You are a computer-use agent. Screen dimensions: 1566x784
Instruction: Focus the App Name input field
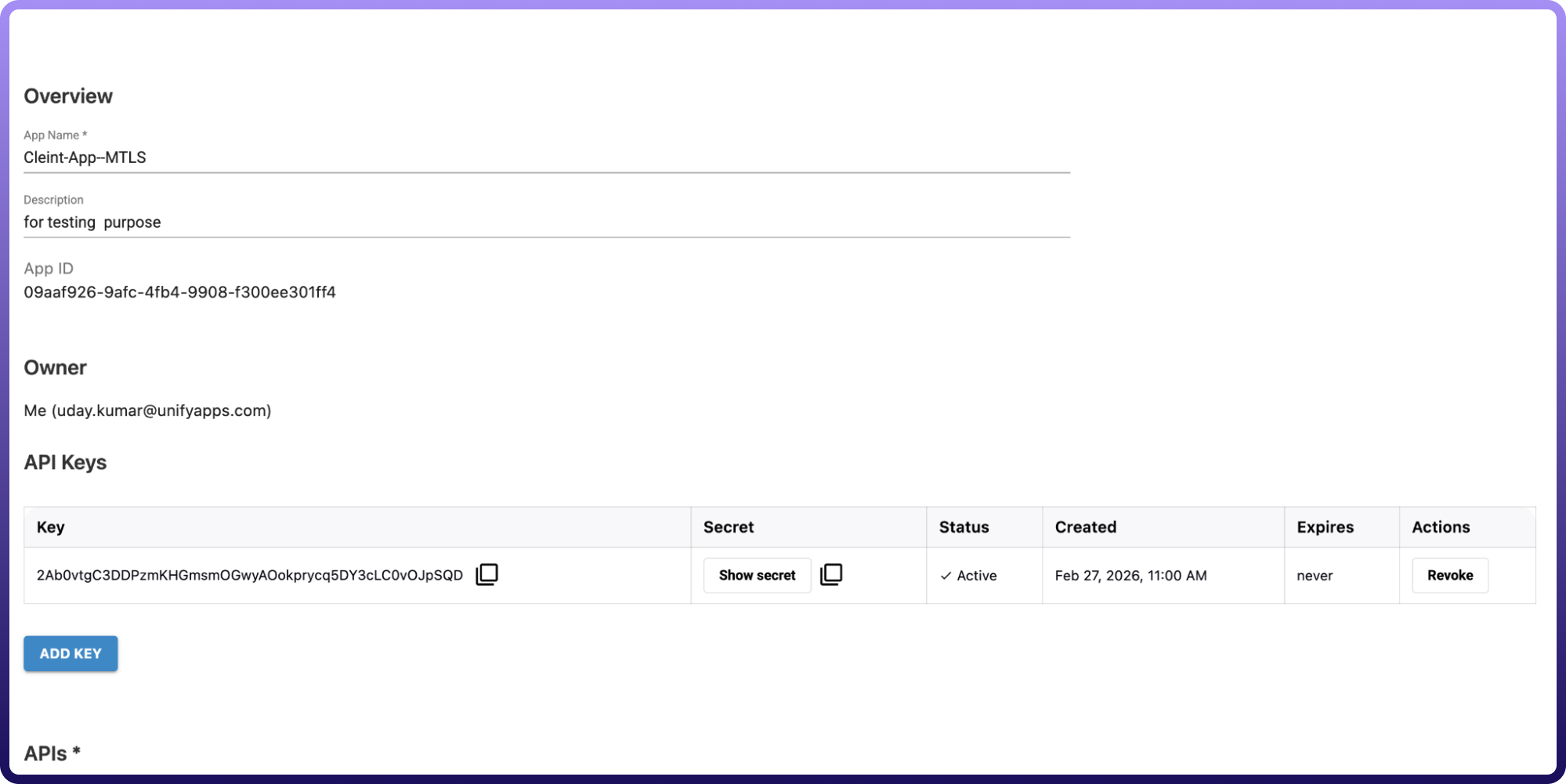pos(546,157)
